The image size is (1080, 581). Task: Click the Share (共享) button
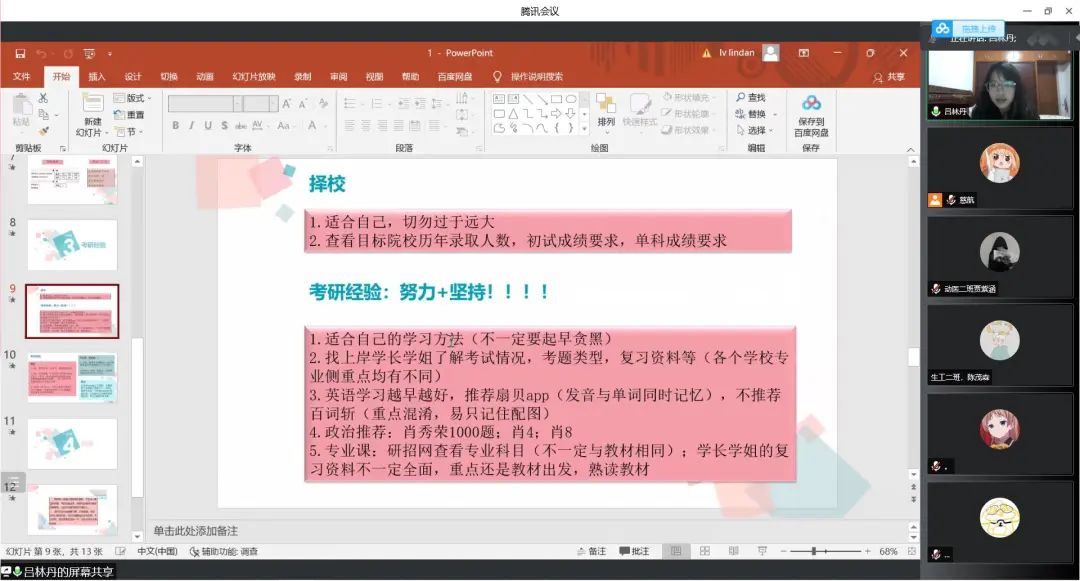889,77
